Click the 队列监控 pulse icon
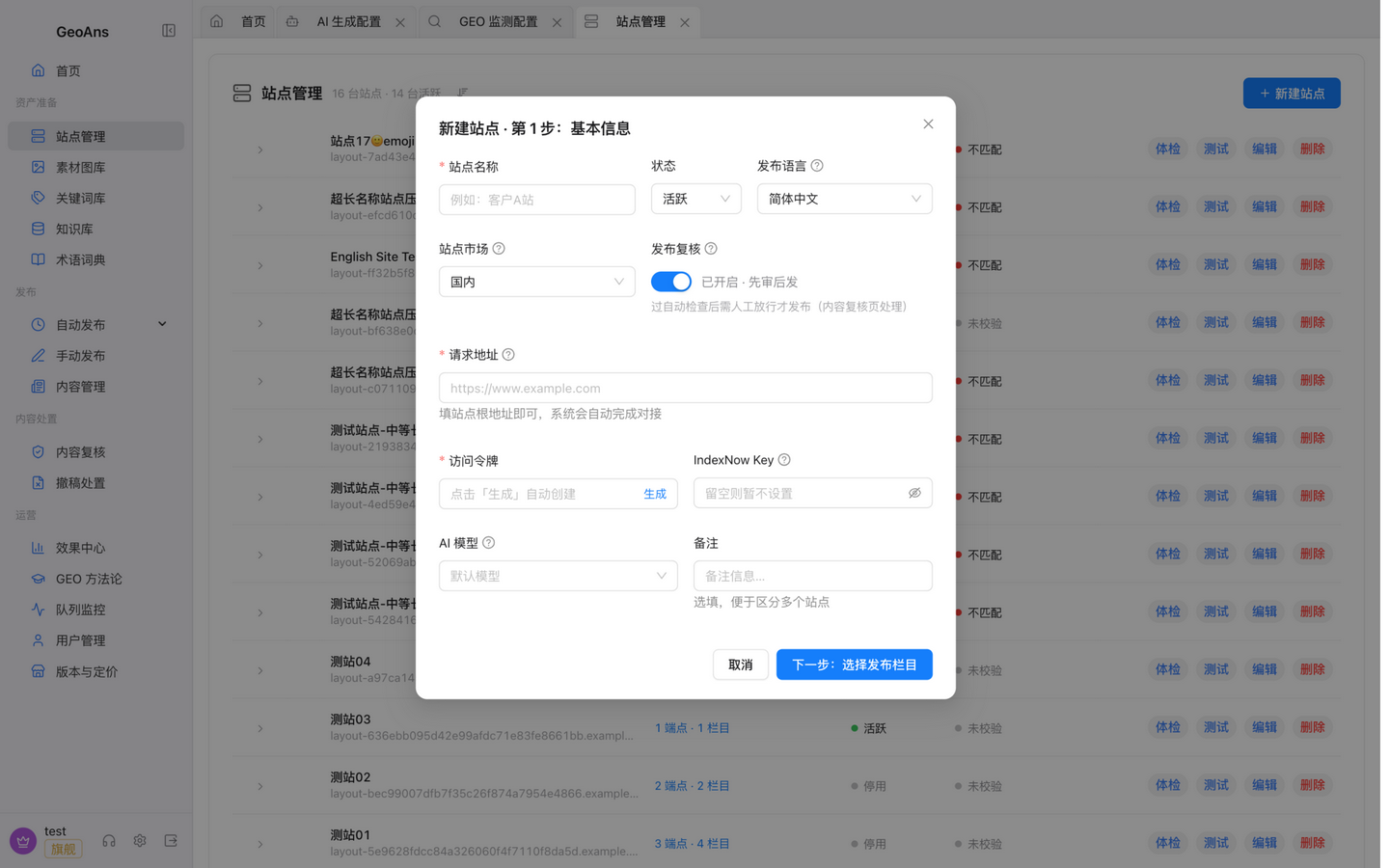This screenshot has width=1389, height=868. tap(38, 610)
